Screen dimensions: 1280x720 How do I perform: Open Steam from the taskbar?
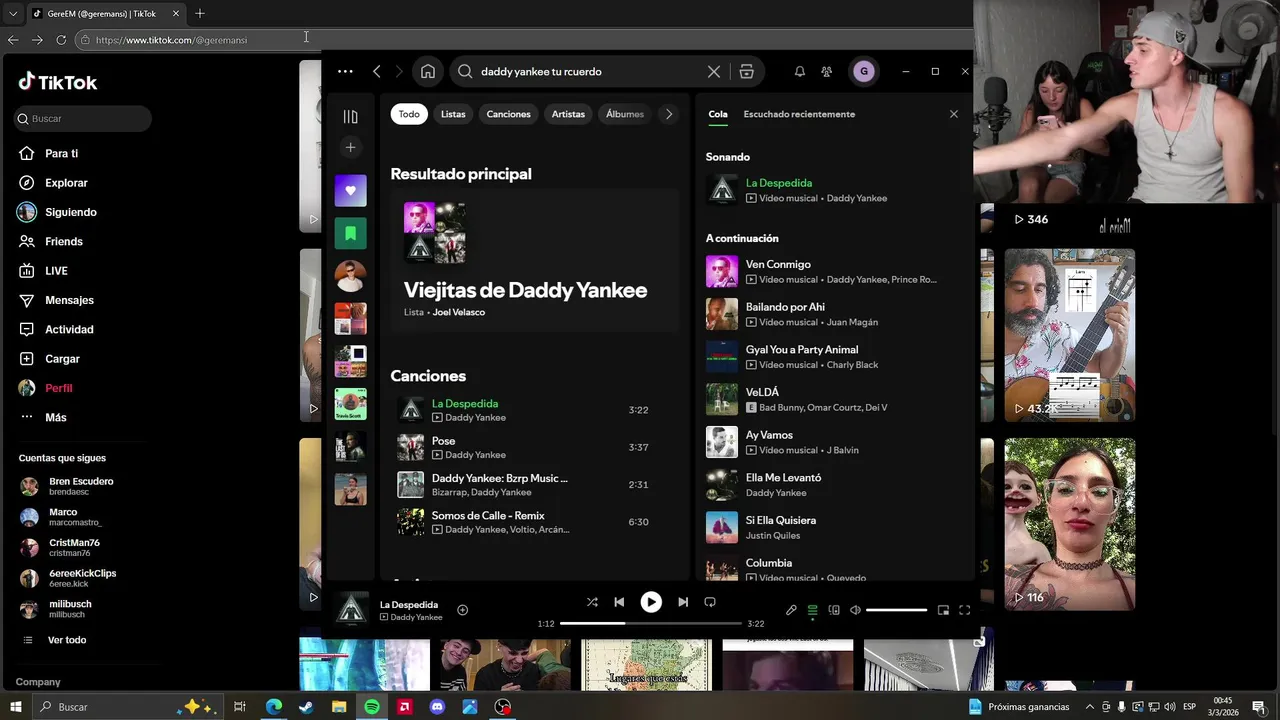306,707
